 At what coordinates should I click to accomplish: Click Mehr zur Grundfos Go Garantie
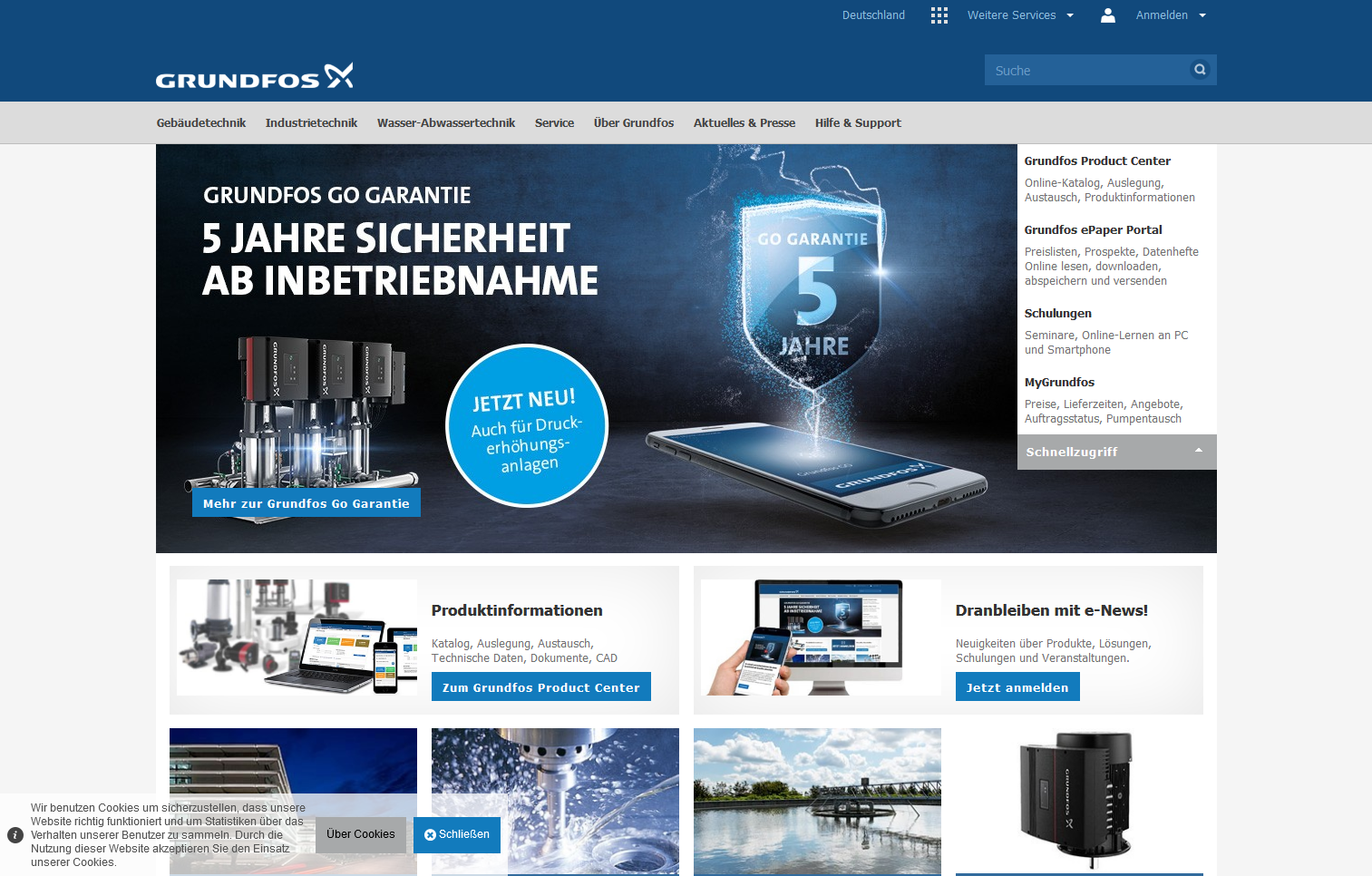coord(307,503)
